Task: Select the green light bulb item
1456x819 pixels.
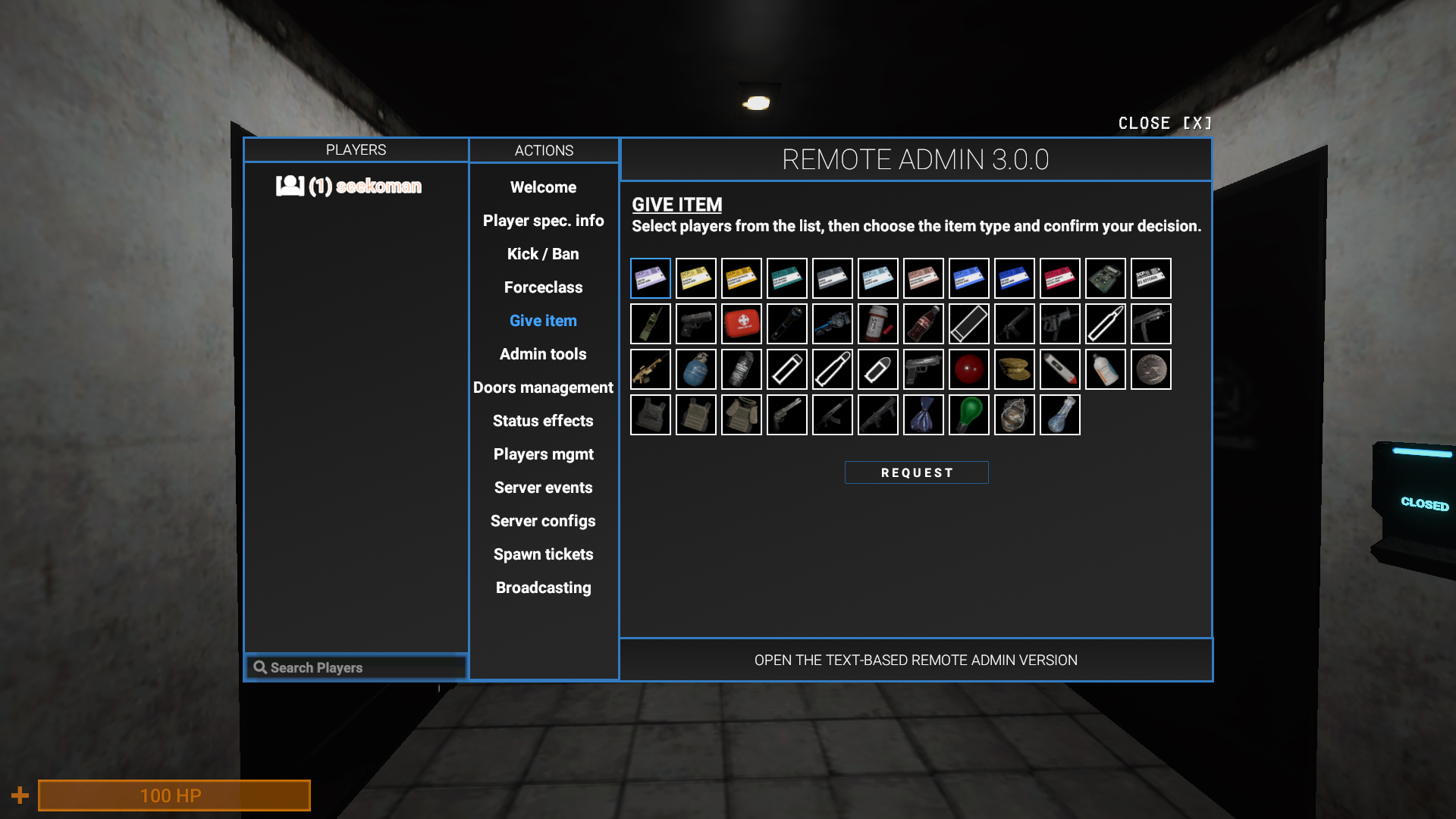Action: pyautogui.click(x=968, y=415)
